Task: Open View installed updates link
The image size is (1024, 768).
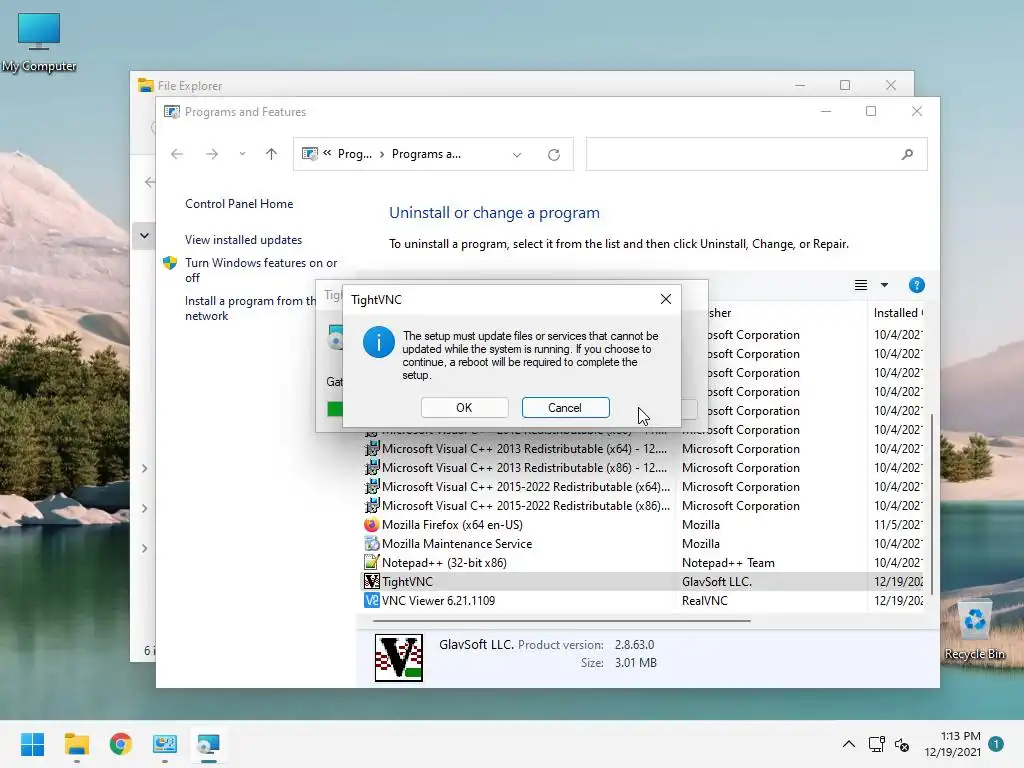Action: click(x=244, y=240)
